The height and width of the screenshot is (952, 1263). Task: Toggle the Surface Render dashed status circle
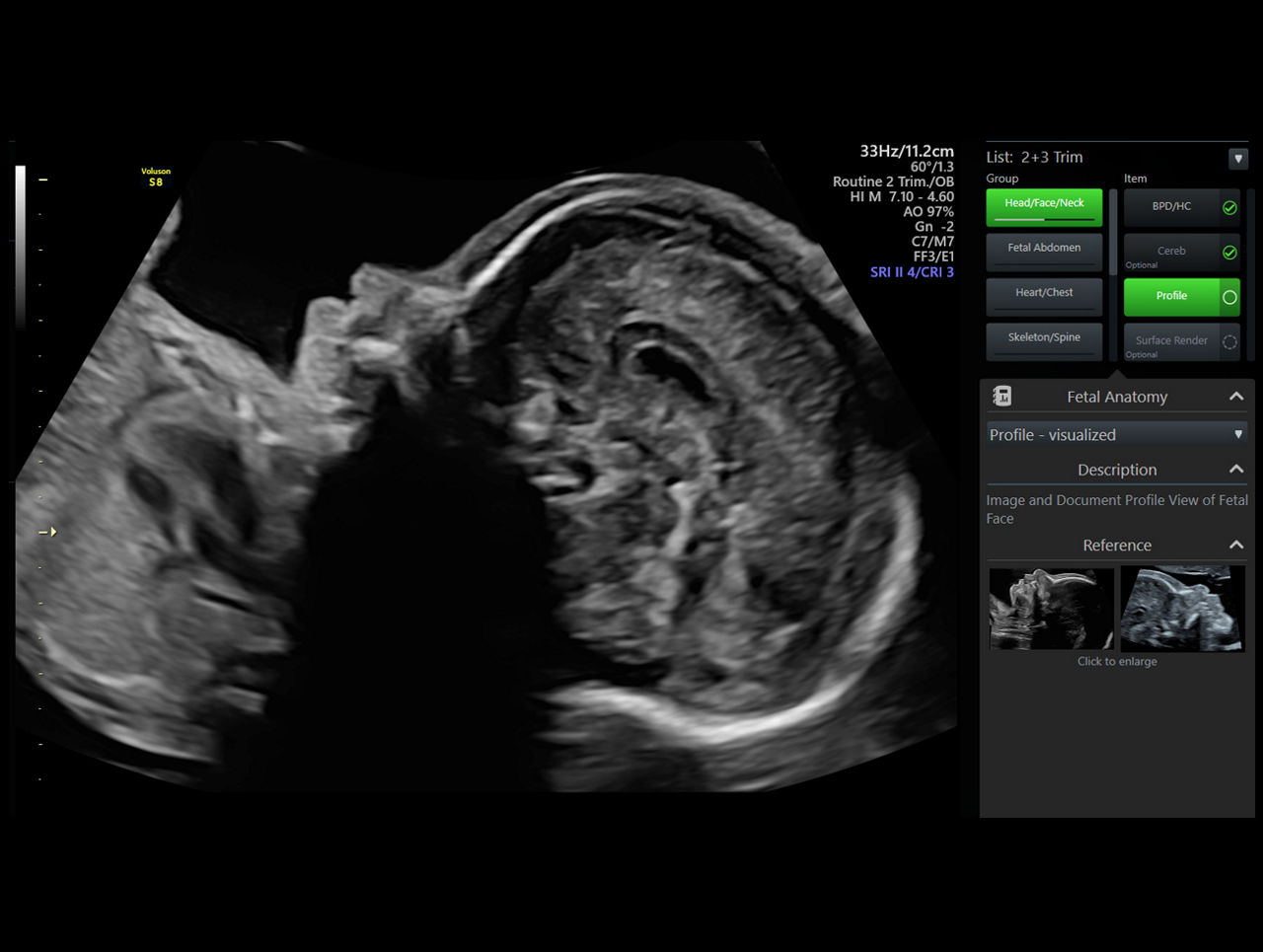[1229, 342]
